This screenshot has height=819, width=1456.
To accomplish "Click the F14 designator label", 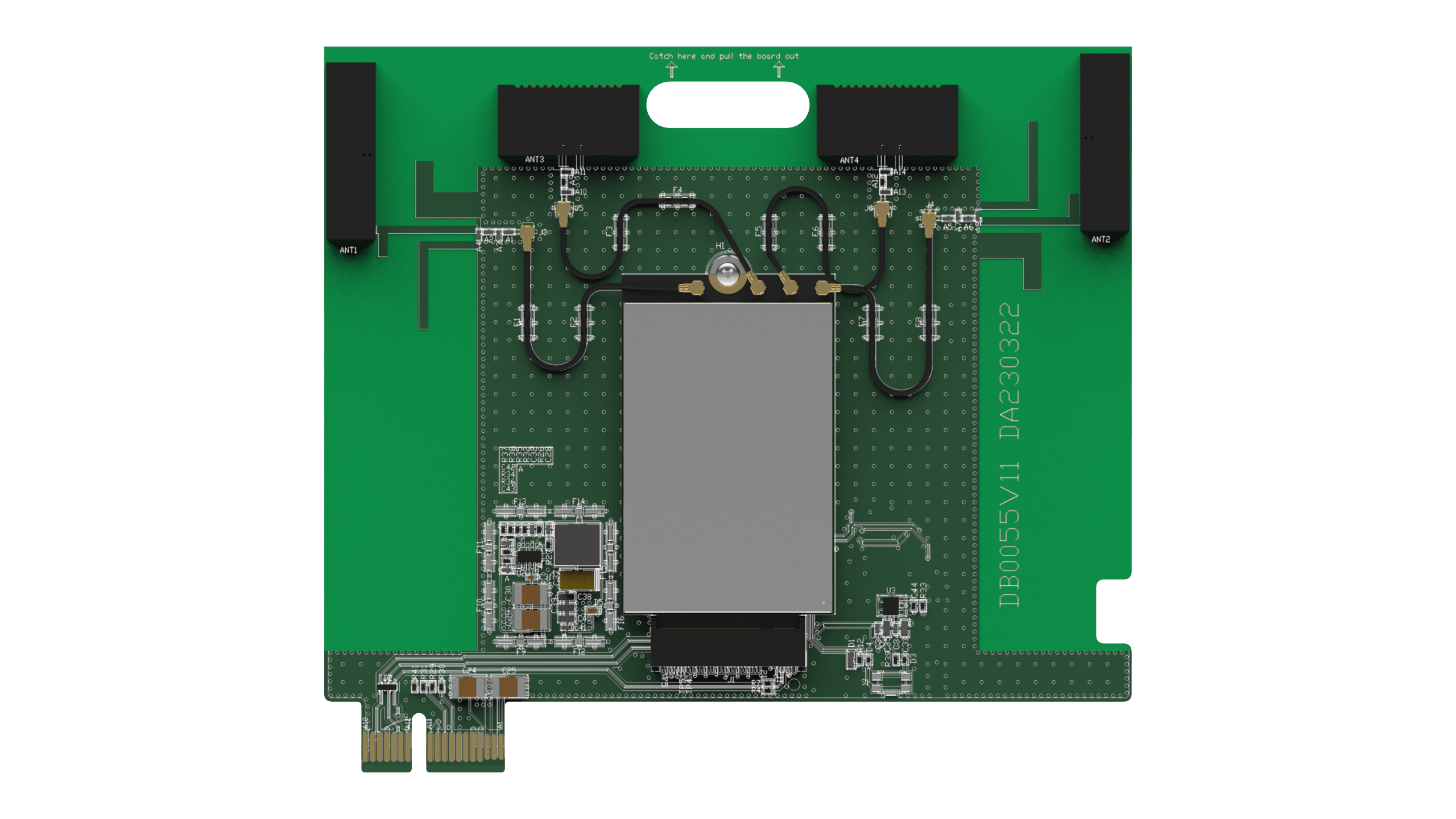I will (x=578, y=502).
